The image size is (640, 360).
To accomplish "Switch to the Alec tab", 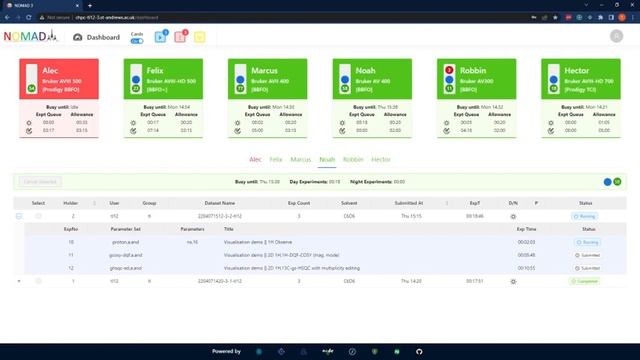I will click(256, 160).
